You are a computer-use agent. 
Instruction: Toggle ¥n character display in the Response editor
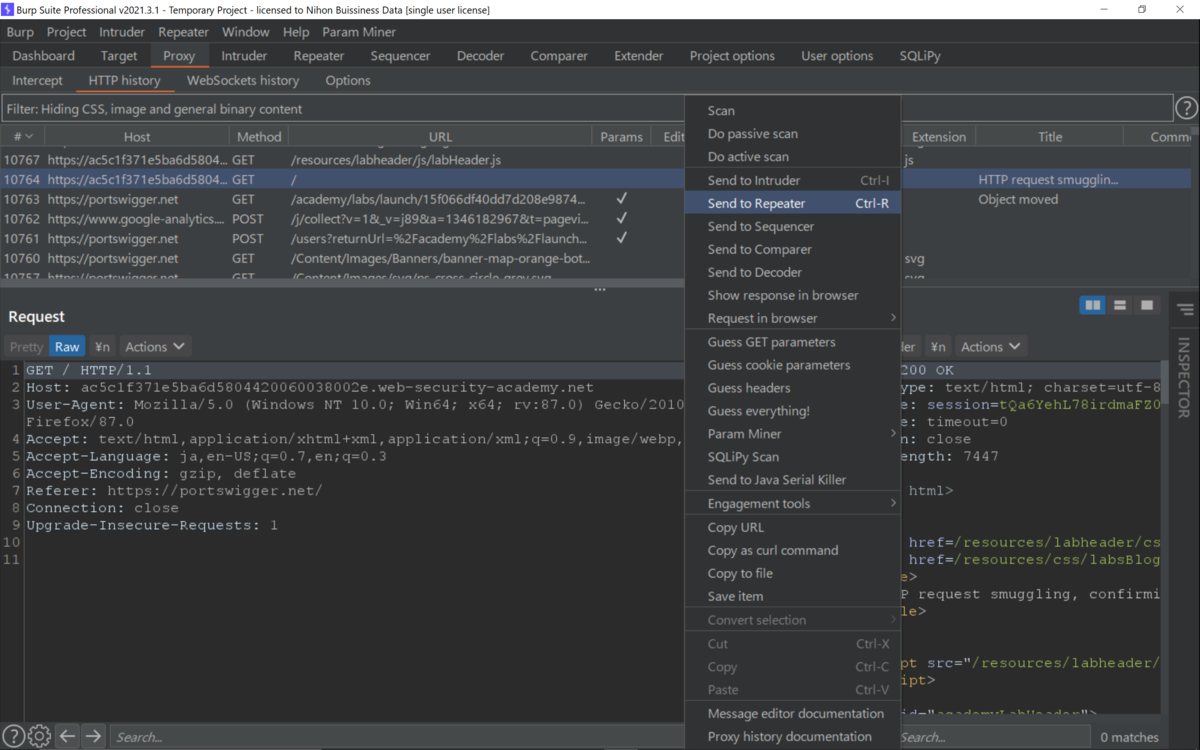click(x=937, y=346)
